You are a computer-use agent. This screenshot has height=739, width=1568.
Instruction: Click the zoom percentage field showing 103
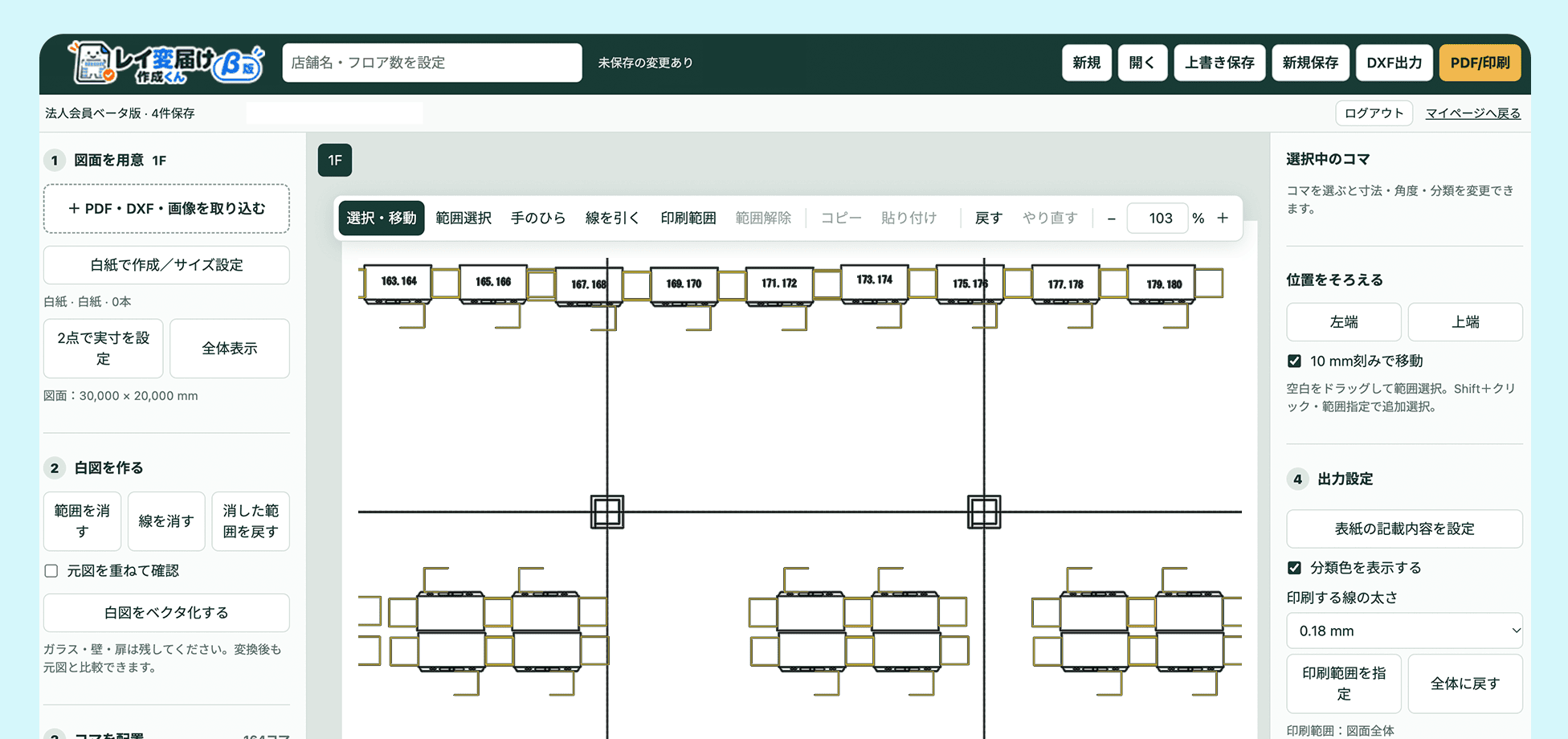pos(1158,218)
